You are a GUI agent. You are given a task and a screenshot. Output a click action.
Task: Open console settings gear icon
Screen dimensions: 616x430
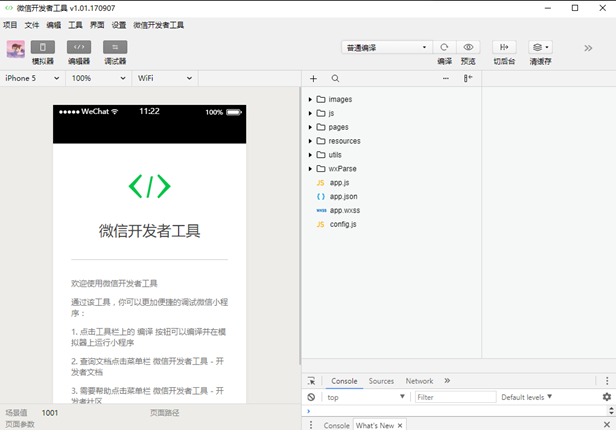(x=607, y=397)
